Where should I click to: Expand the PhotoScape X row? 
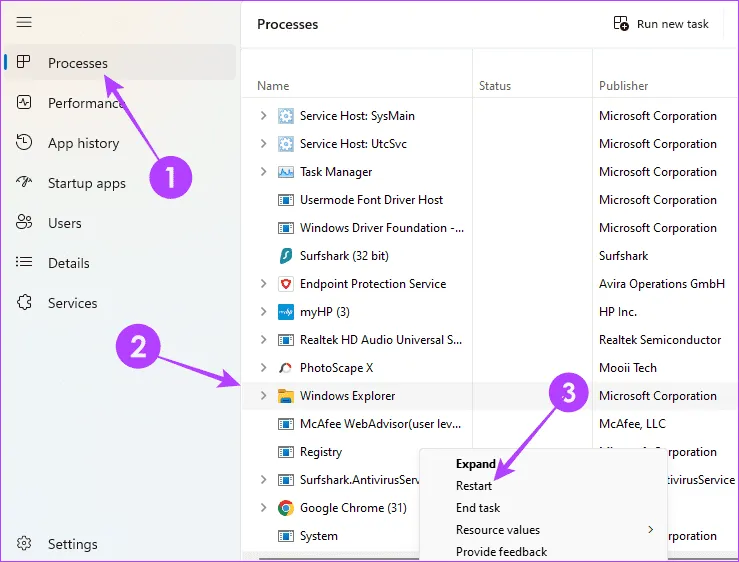pos(263,367)
